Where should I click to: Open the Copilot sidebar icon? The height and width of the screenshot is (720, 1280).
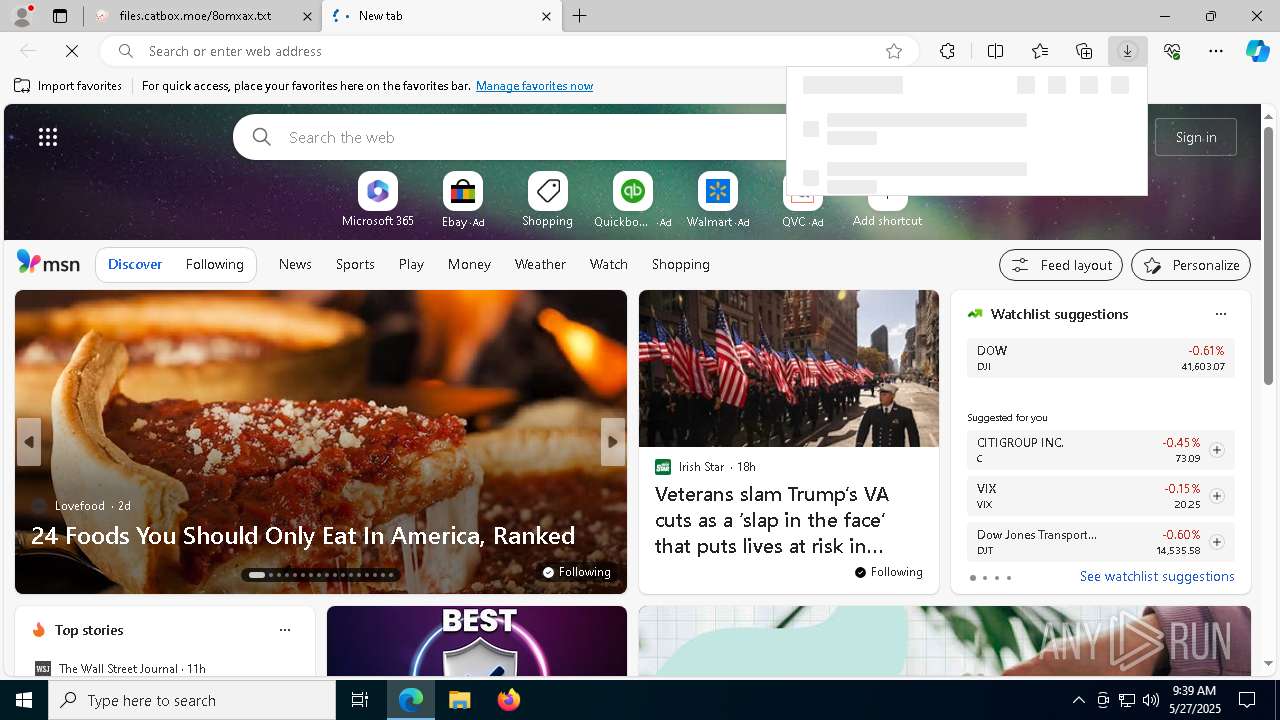1258,51
